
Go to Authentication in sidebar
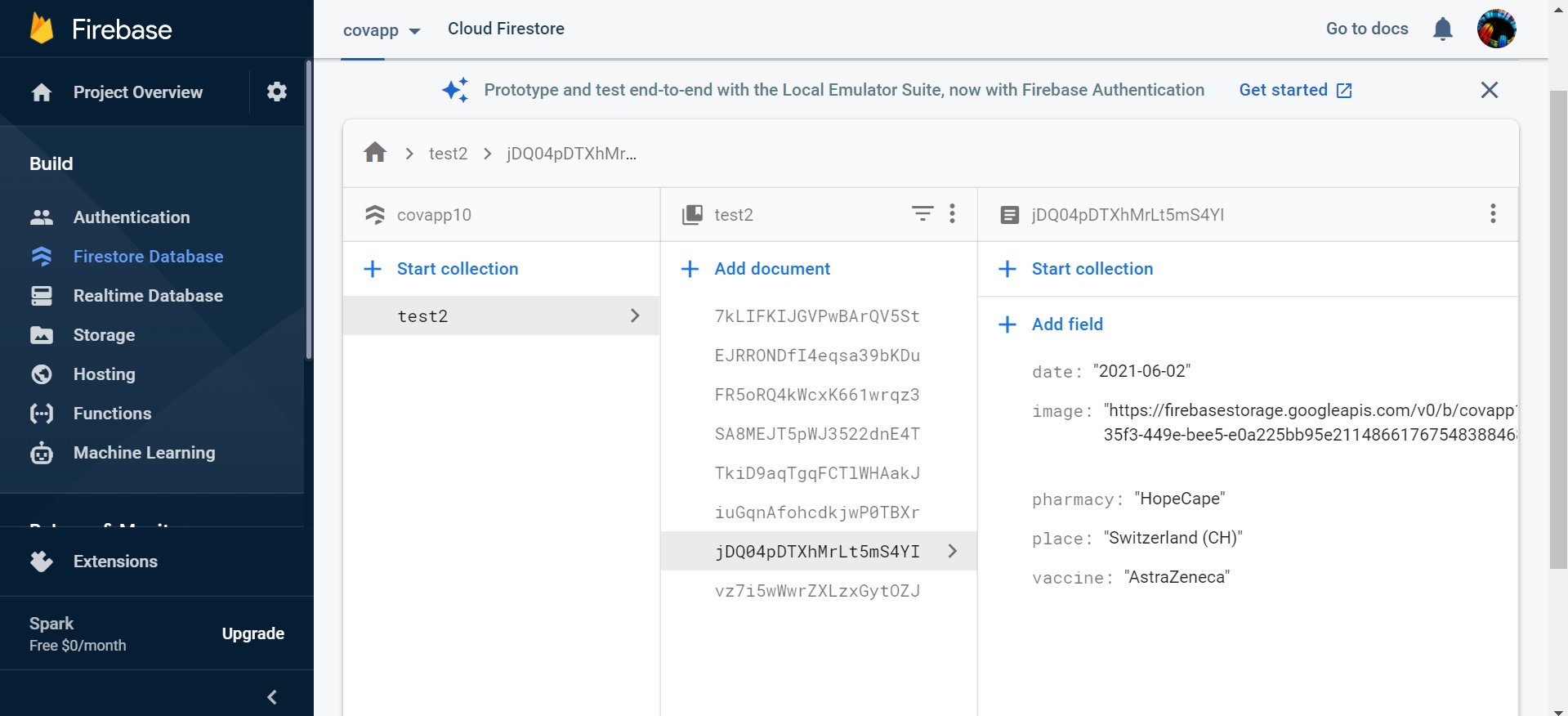pyautogui.click(x=132, y=217)
